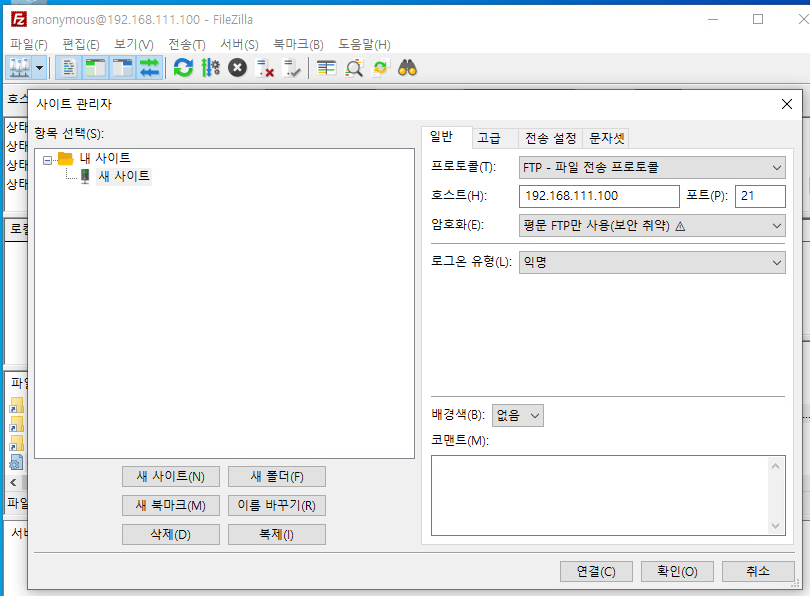Viewport: 810px width, 596px height.
Task: Click comment box scroll up arrow
Action: point(775,466)
